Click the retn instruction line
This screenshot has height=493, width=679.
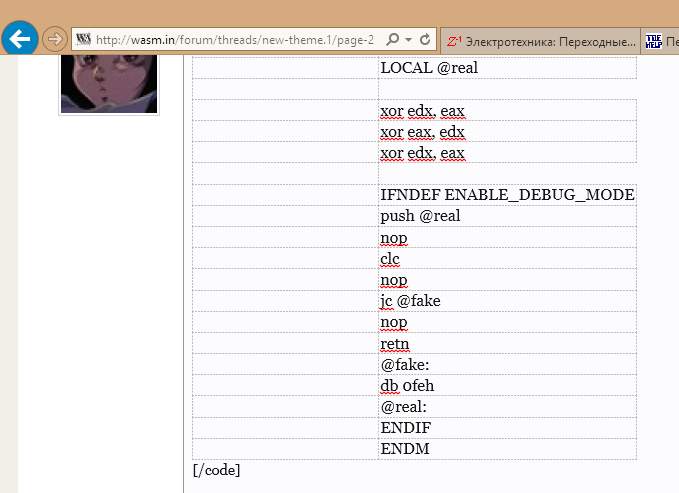(x=395, y=343)
